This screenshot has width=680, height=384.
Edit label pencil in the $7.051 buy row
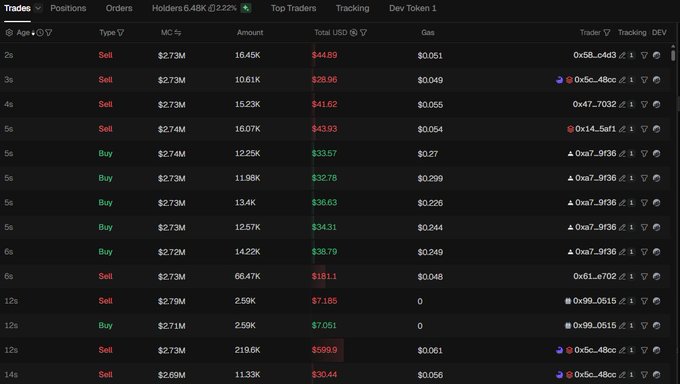[x=622, y=325]
